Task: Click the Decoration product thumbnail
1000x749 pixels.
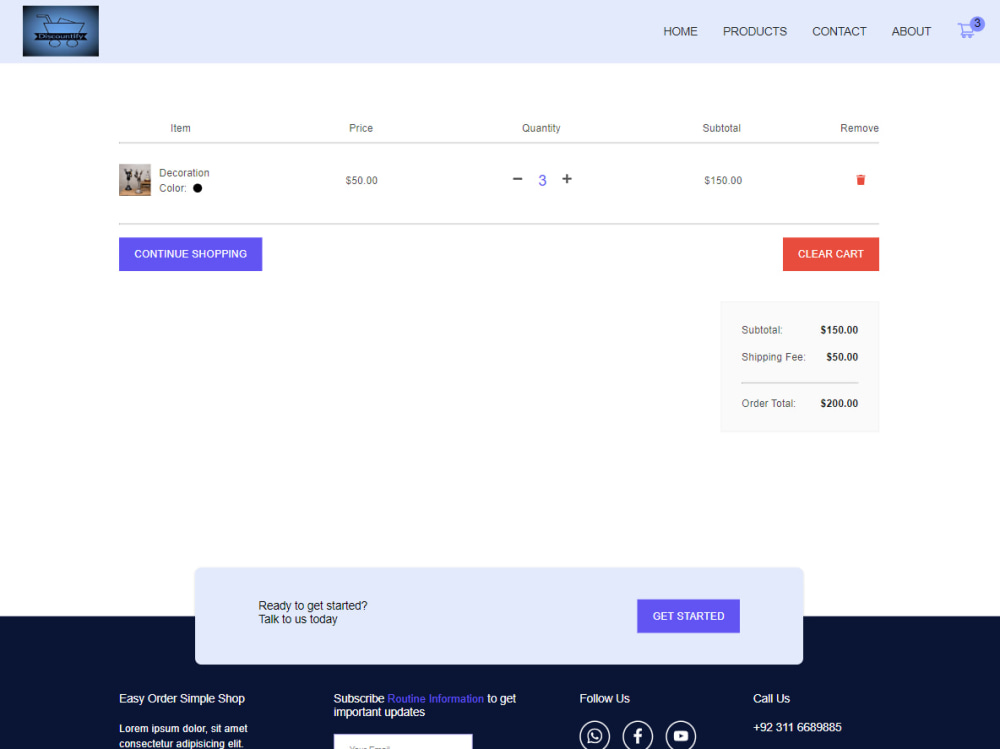Action: (x=135, y=180)
